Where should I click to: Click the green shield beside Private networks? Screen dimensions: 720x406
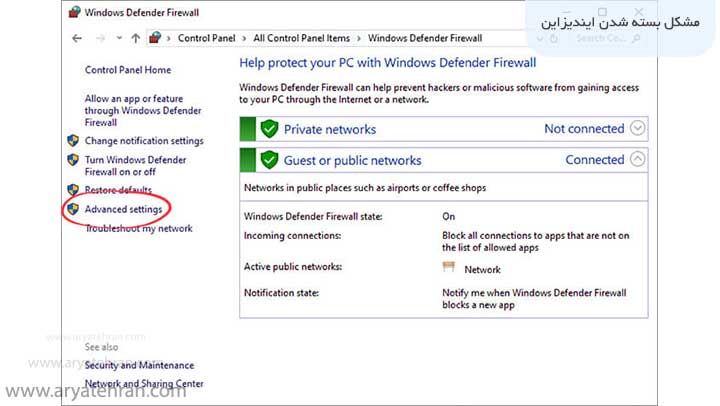[269, 129]
